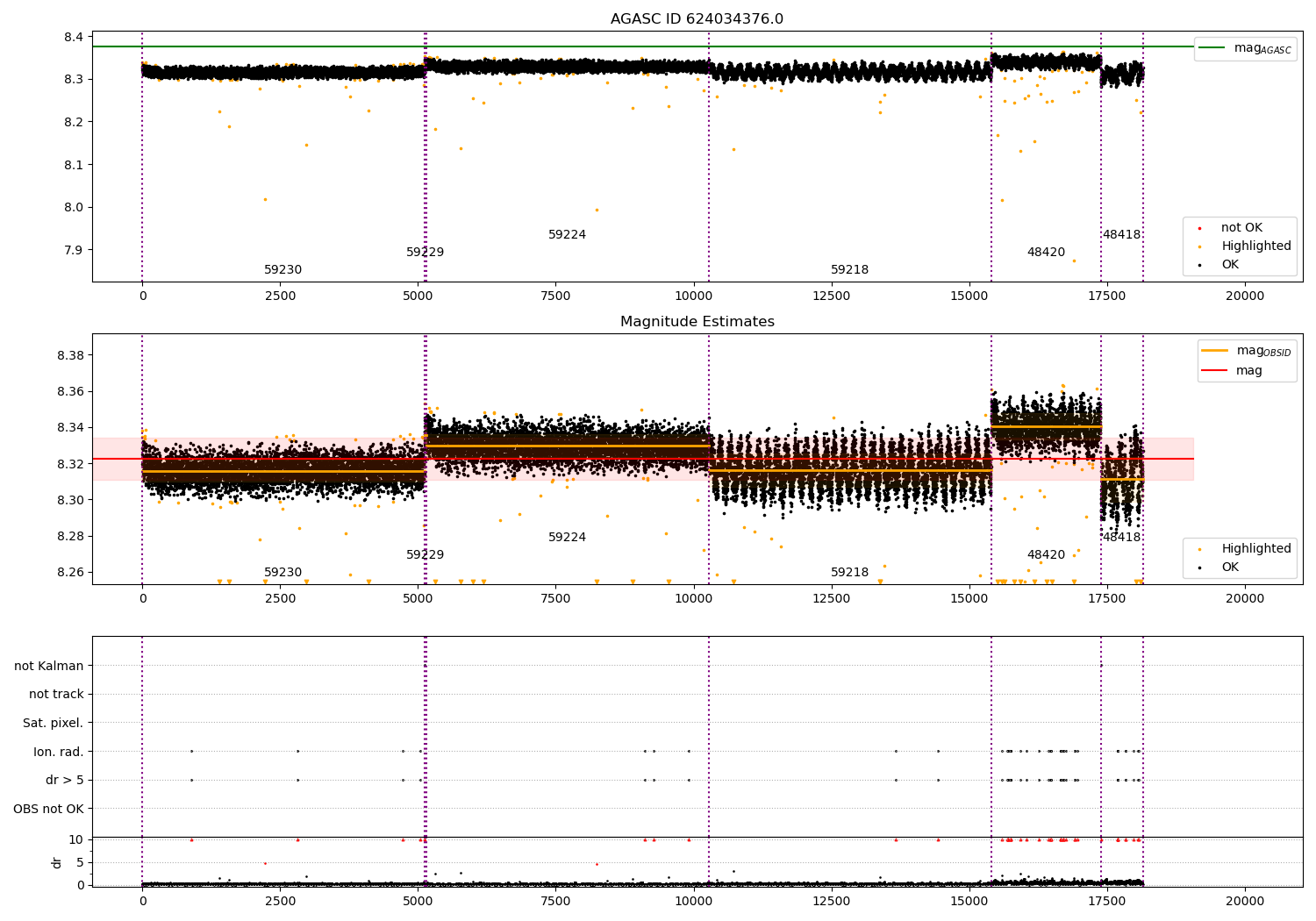
Task: Click the 'Ion. rad.' row label
Action: coord(59,753)
